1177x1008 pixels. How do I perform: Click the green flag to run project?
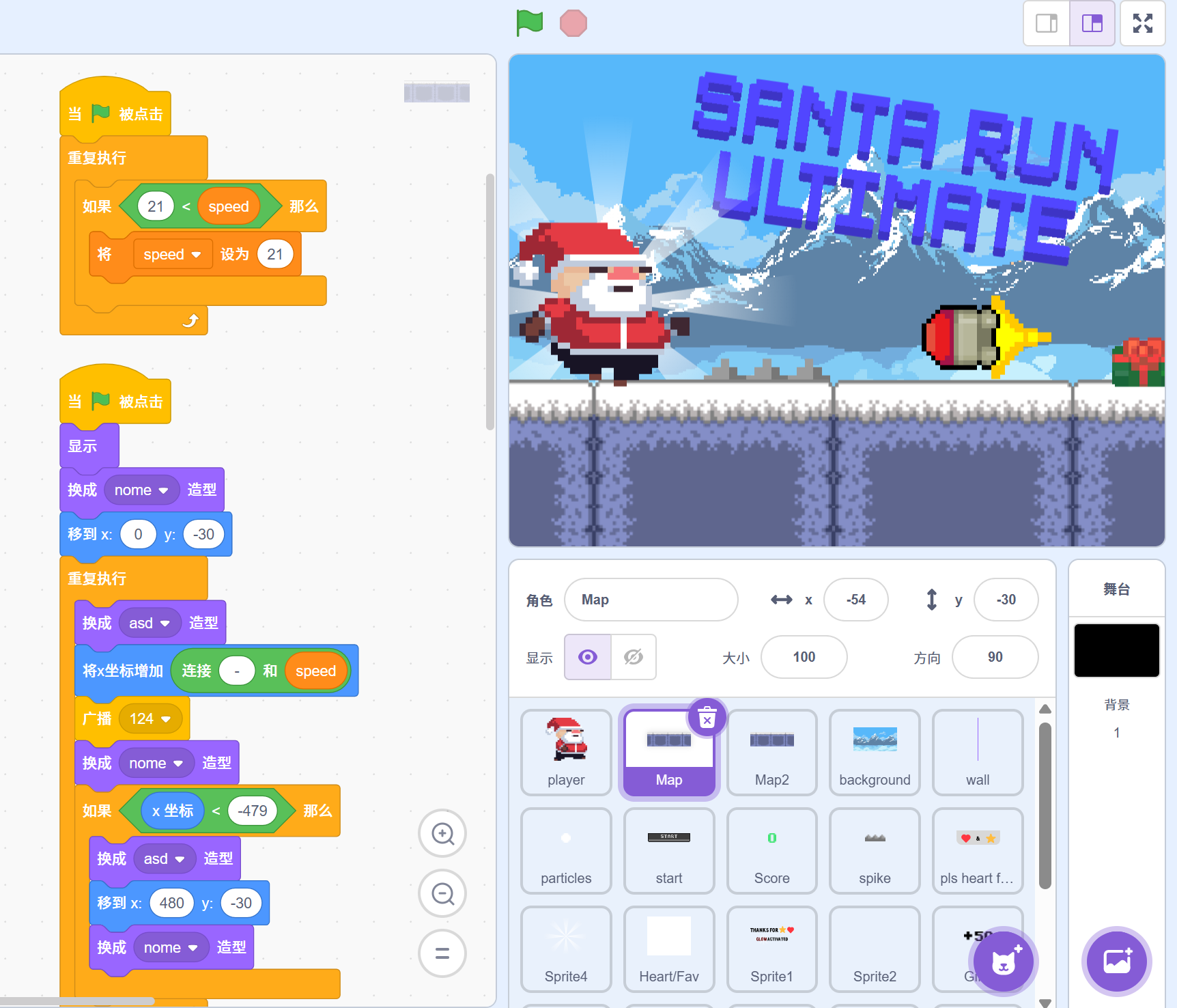click(x=530, y=23)
